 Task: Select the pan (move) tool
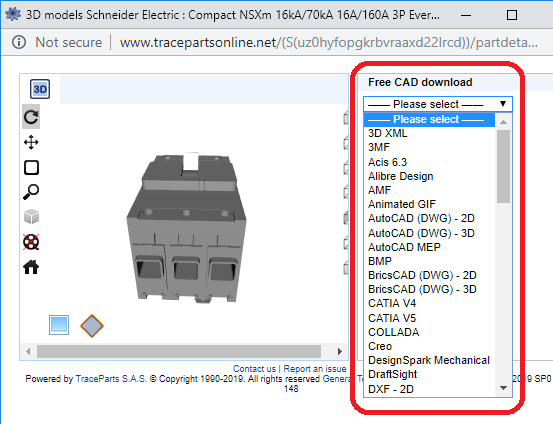[x=31, y=142]
